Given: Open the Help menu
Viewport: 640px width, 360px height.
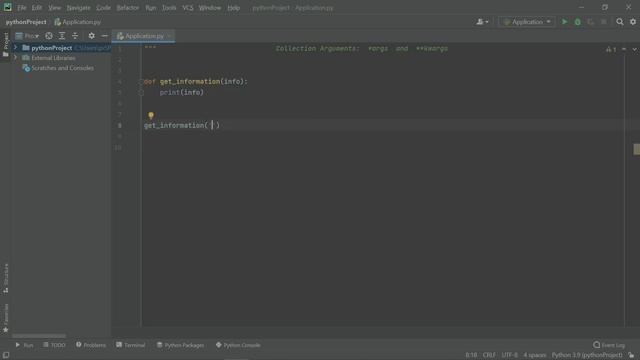Looking at the screenshot, I should pos(233,8).
